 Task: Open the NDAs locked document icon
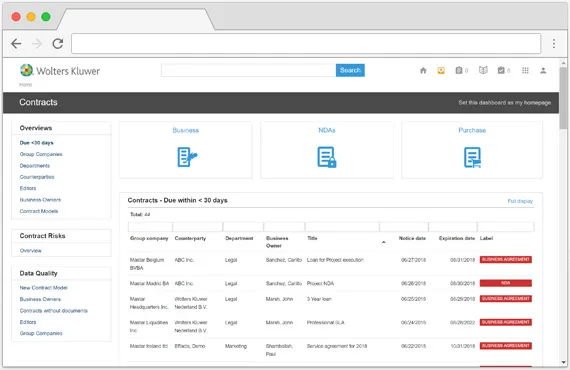coord(327,157)
